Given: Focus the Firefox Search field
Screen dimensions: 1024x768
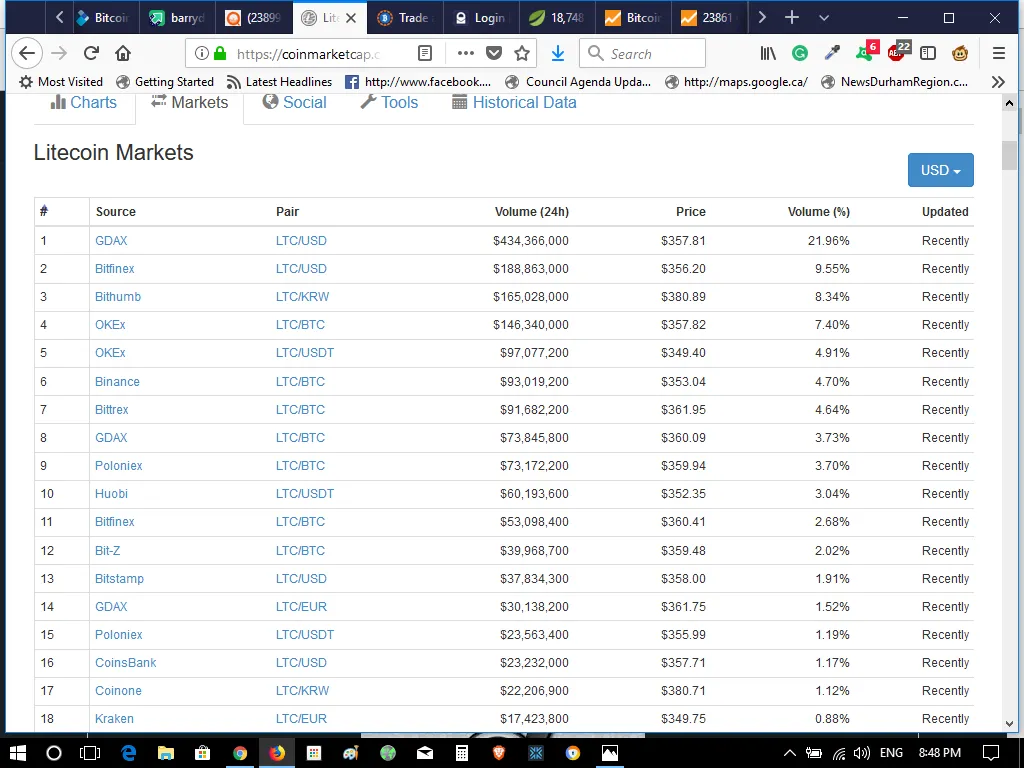Looking at the screenshot, I should click(x=642, y=54).
